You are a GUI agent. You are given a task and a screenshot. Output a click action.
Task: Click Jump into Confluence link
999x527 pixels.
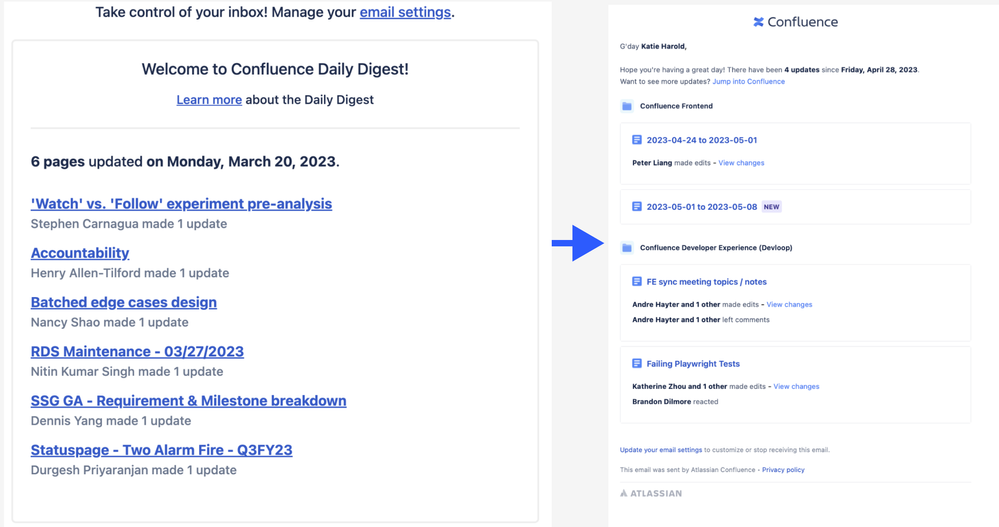749,82
